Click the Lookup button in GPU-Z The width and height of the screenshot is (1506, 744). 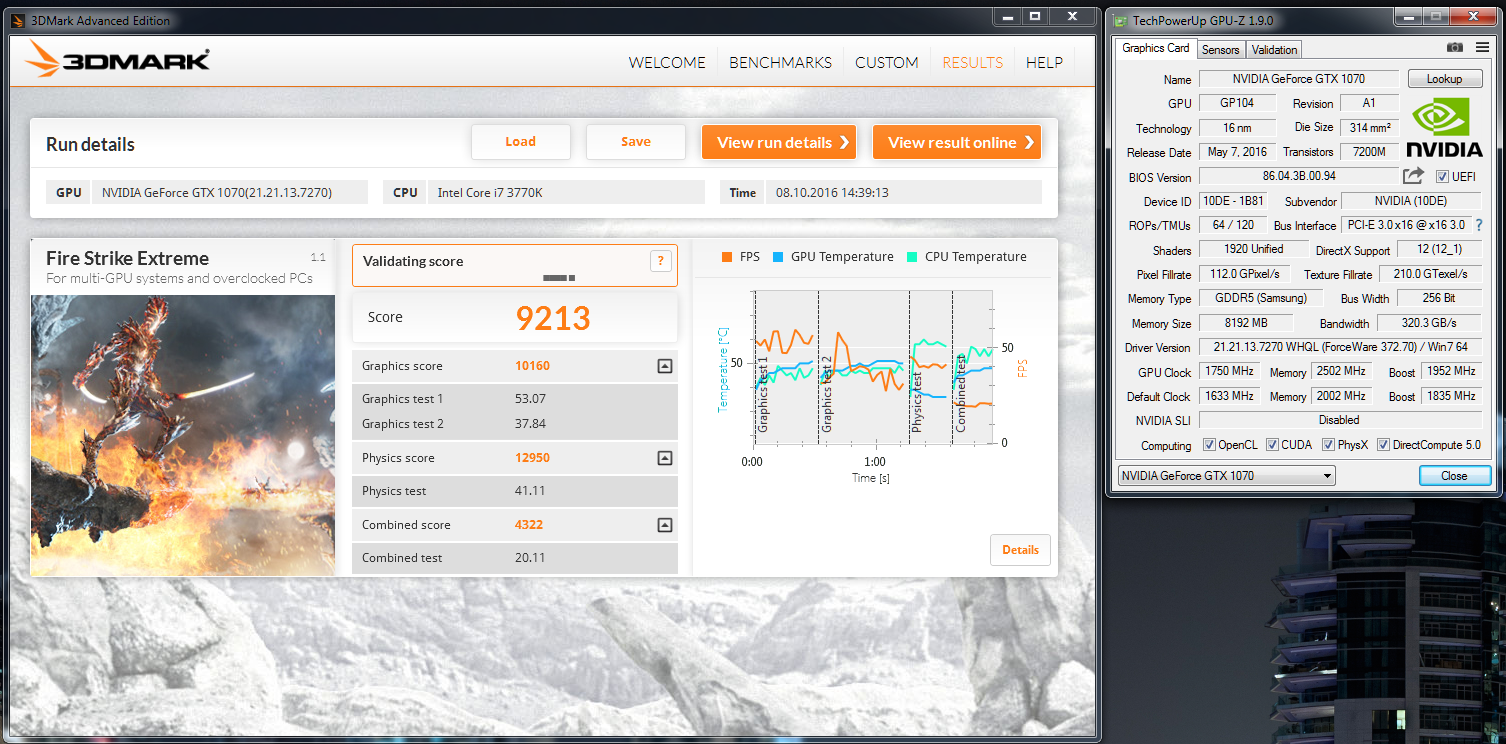pos(1444,79)
